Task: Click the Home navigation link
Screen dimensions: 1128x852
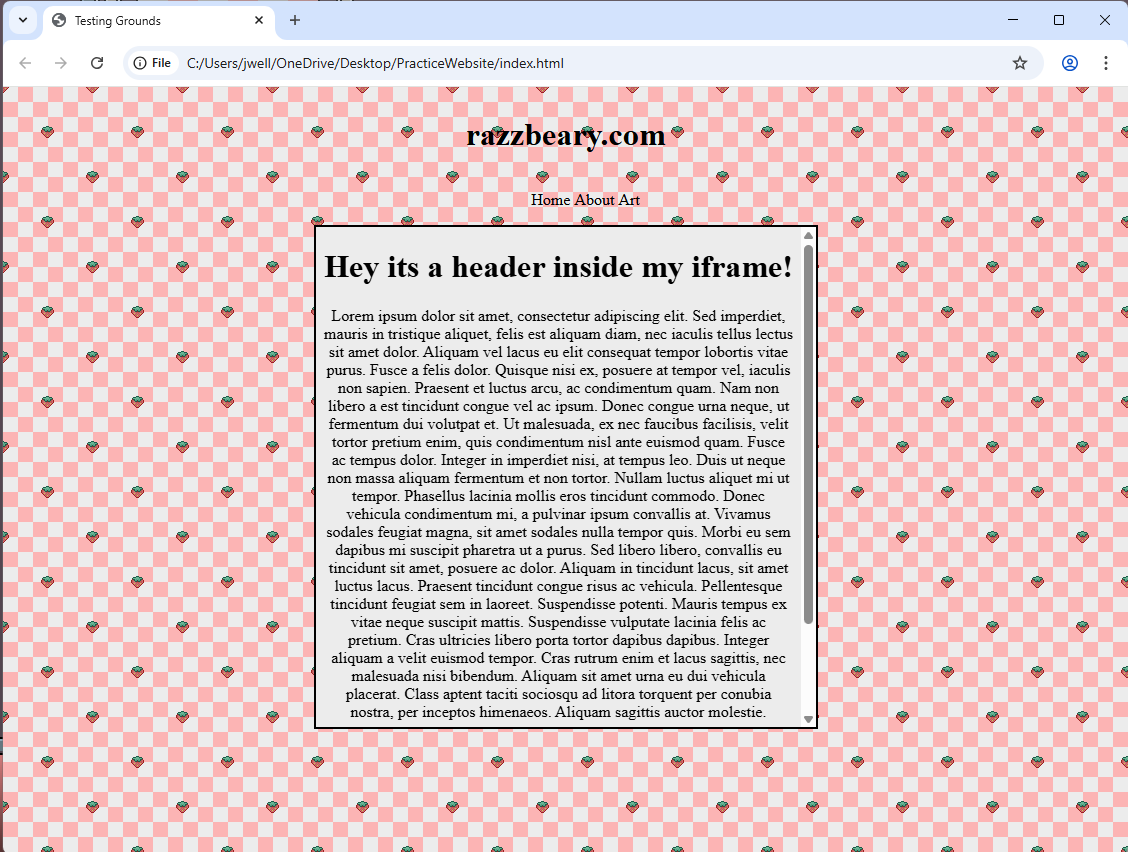Action: coord(550,200)
